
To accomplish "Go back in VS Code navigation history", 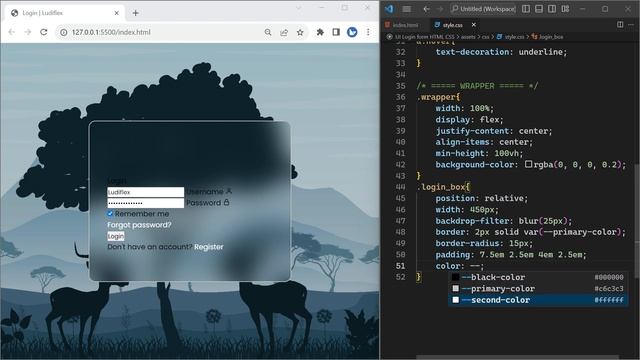I will [426, 9].
